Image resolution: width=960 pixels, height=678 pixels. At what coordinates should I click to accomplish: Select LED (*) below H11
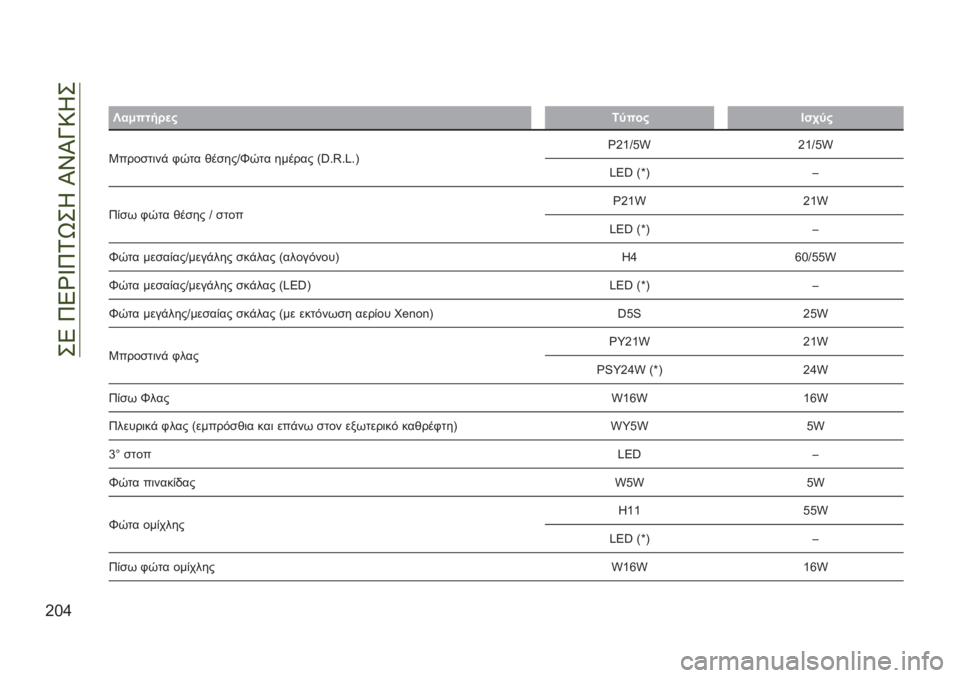(x=629, y=539)
